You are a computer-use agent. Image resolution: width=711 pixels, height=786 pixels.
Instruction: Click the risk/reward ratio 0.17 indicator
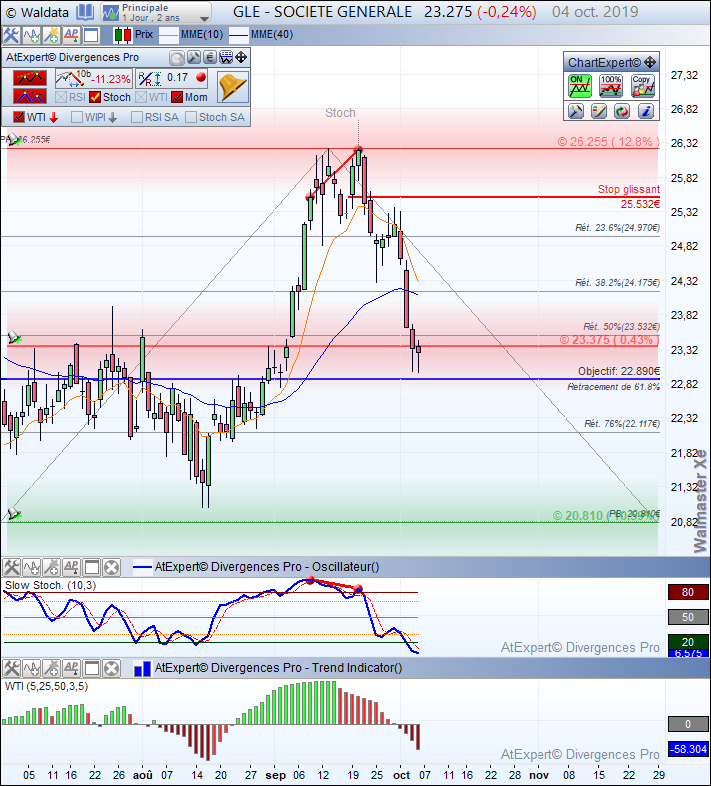click(x=171, y=78)
